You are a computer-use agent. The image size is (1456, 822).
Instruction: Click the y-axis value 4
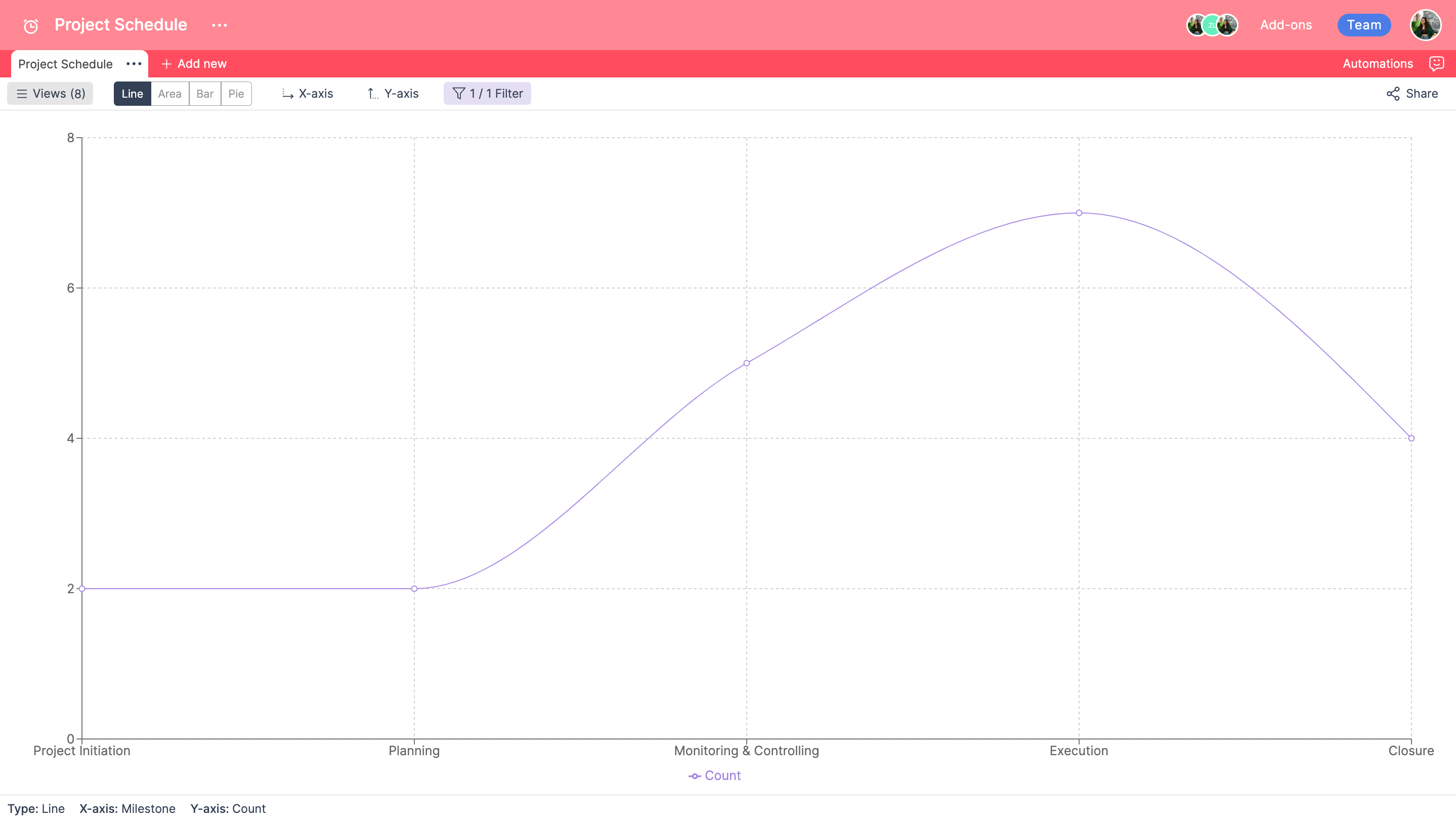(x=71, y=438)
